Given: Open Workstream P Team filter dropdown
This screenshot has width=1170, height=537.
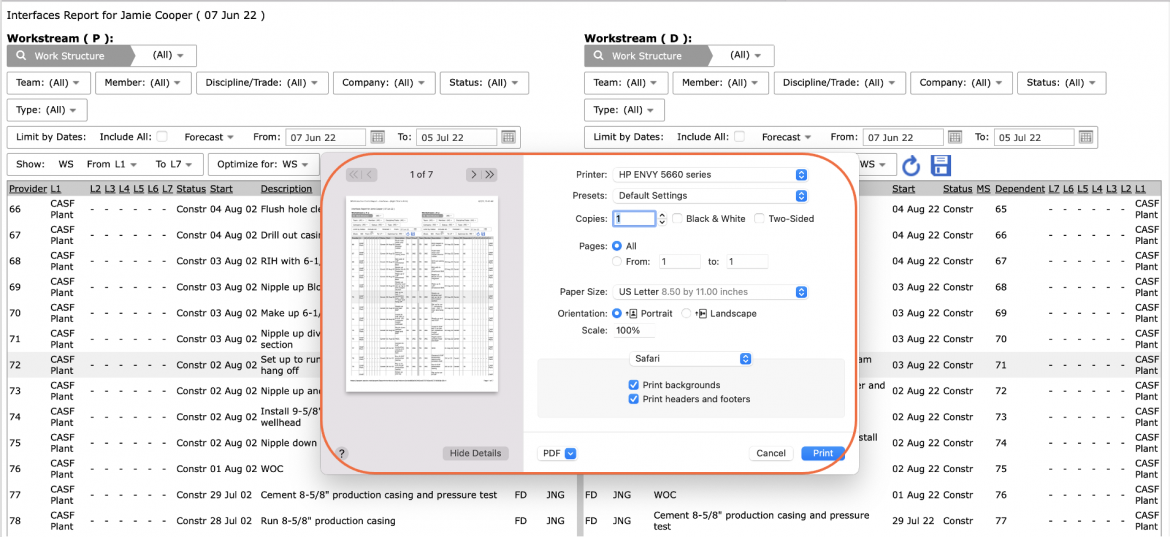Looking at the screenshot, I should (x=49, y=83).
